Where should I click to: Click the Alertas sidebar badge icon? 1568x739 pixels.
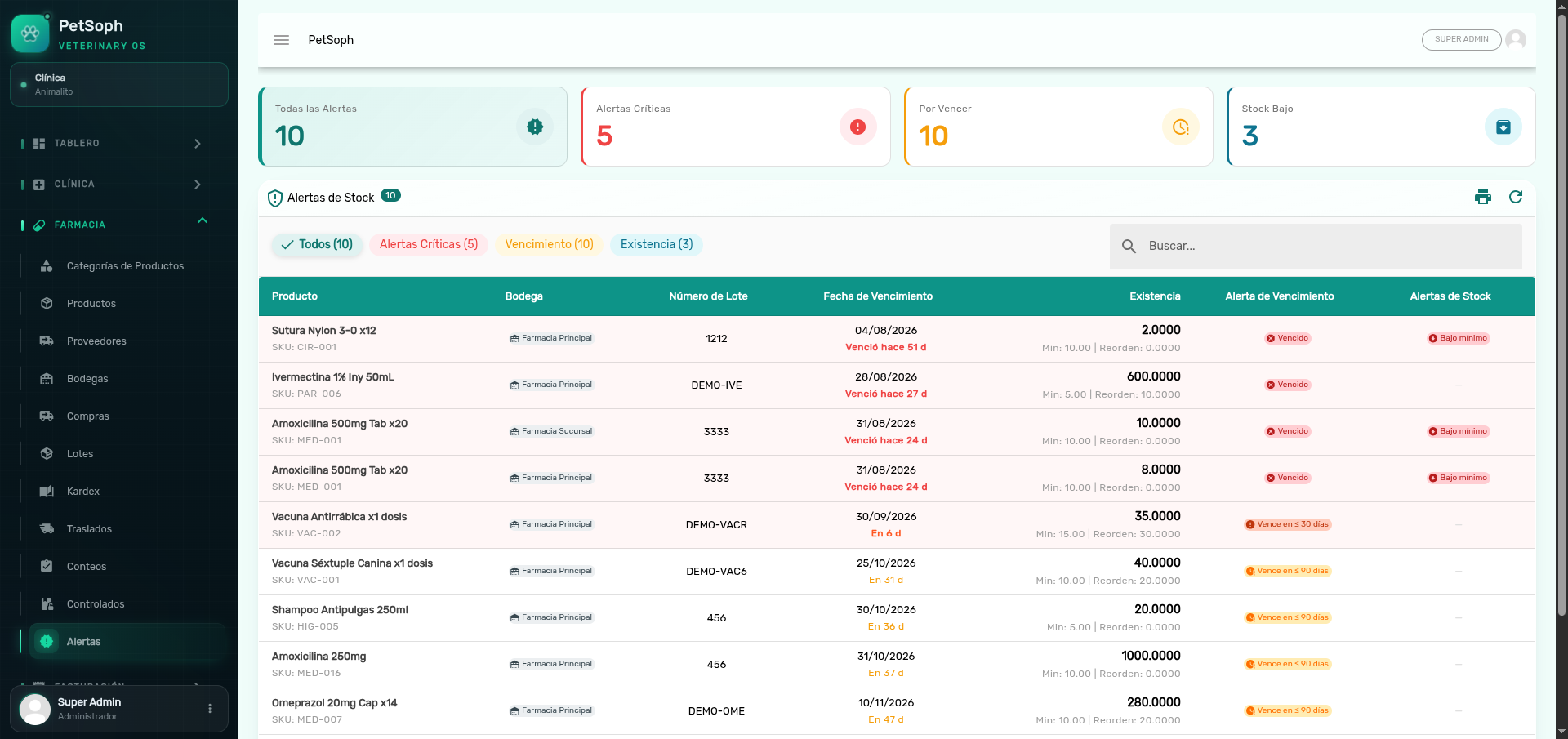[x=47, y=642]
